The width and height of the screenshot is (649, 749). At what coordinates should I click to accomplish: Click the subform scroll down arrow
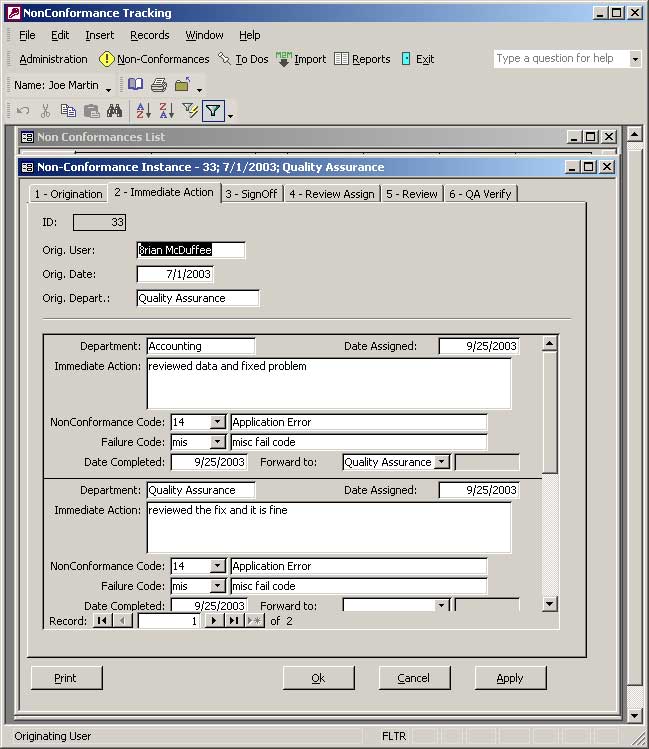coord(550,604)
